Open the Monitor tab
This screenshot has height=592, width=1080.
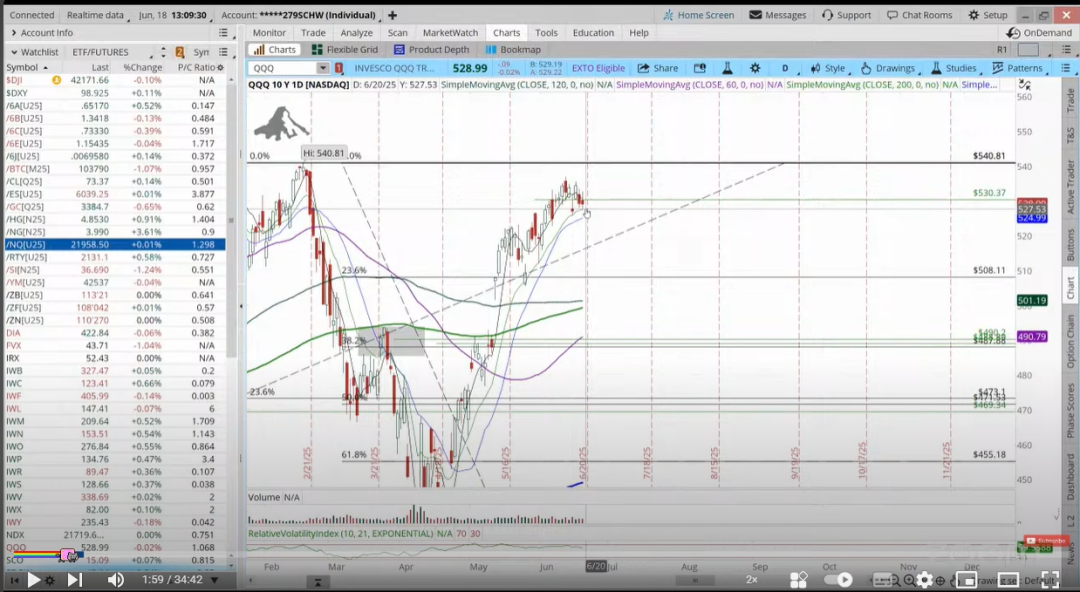[x=269, y=32]
